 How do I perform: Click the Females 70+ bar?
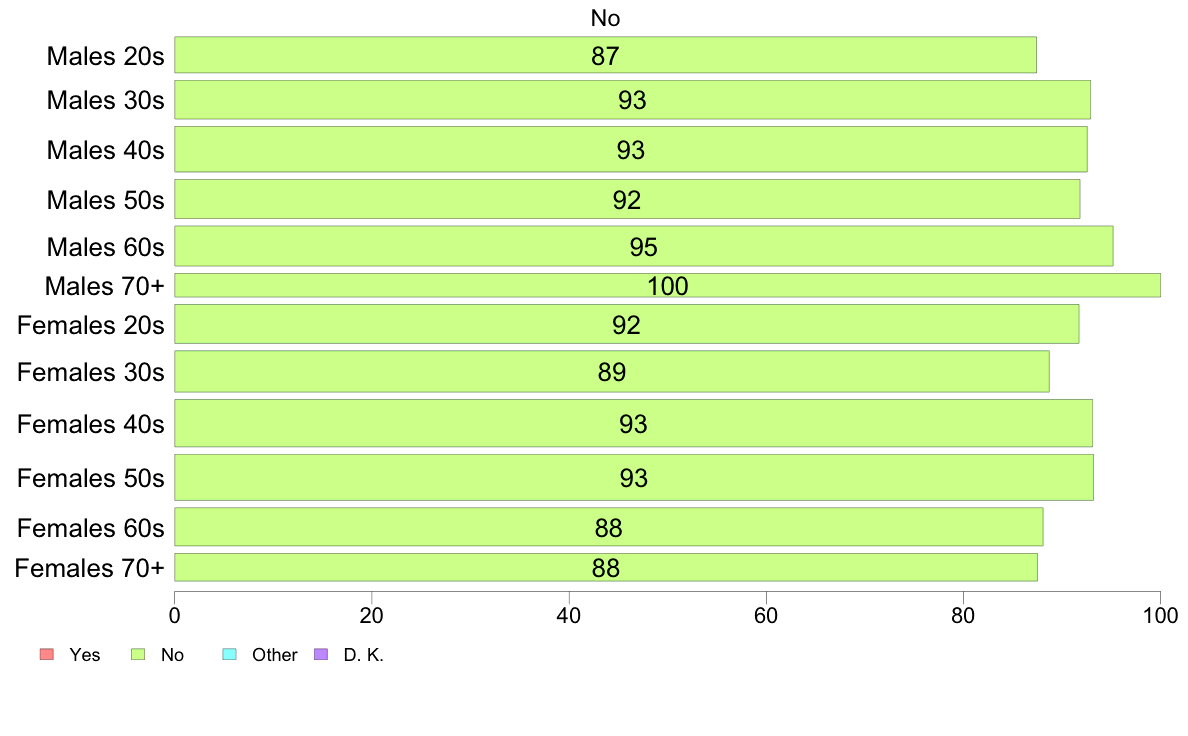pyautogui.click(x=605, y=568)
